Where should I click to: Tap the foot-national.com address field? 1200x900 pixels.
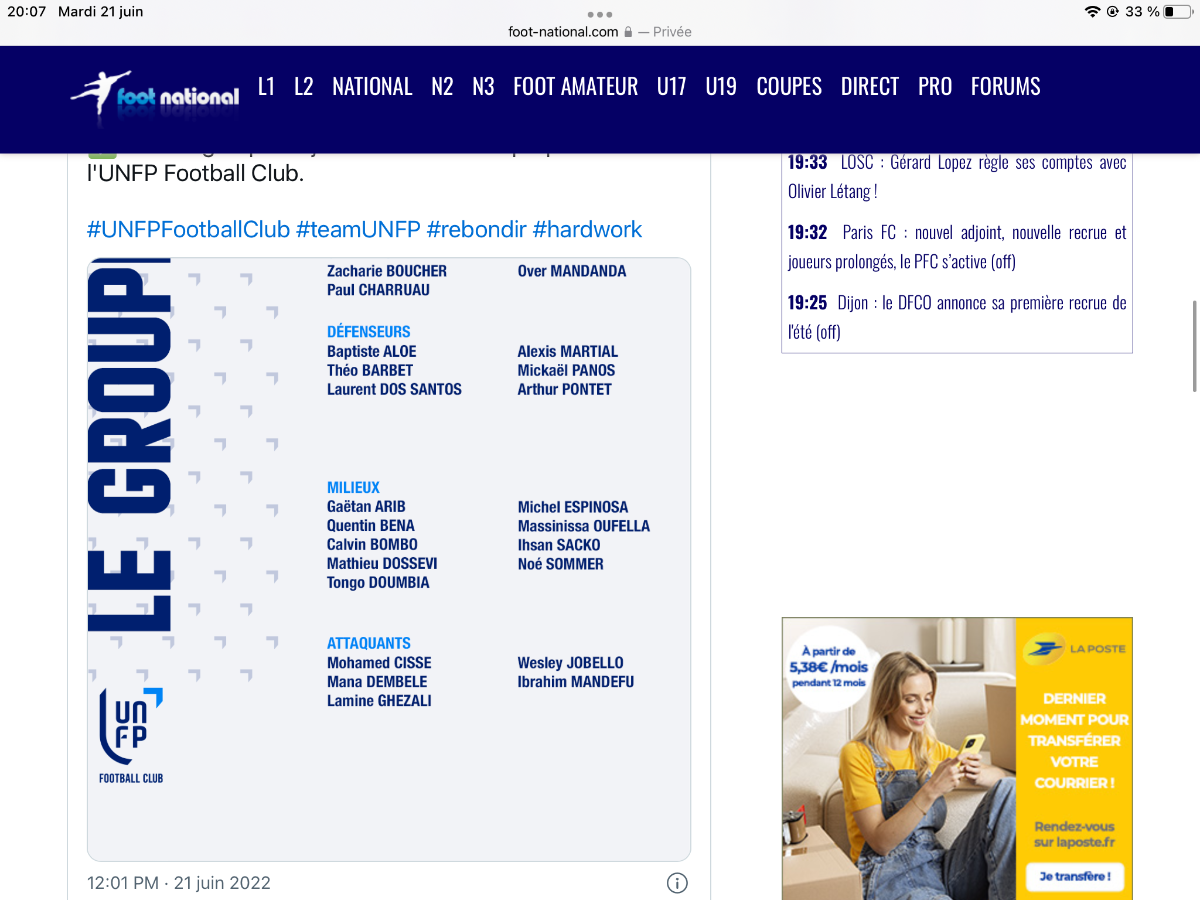[600, 32]
